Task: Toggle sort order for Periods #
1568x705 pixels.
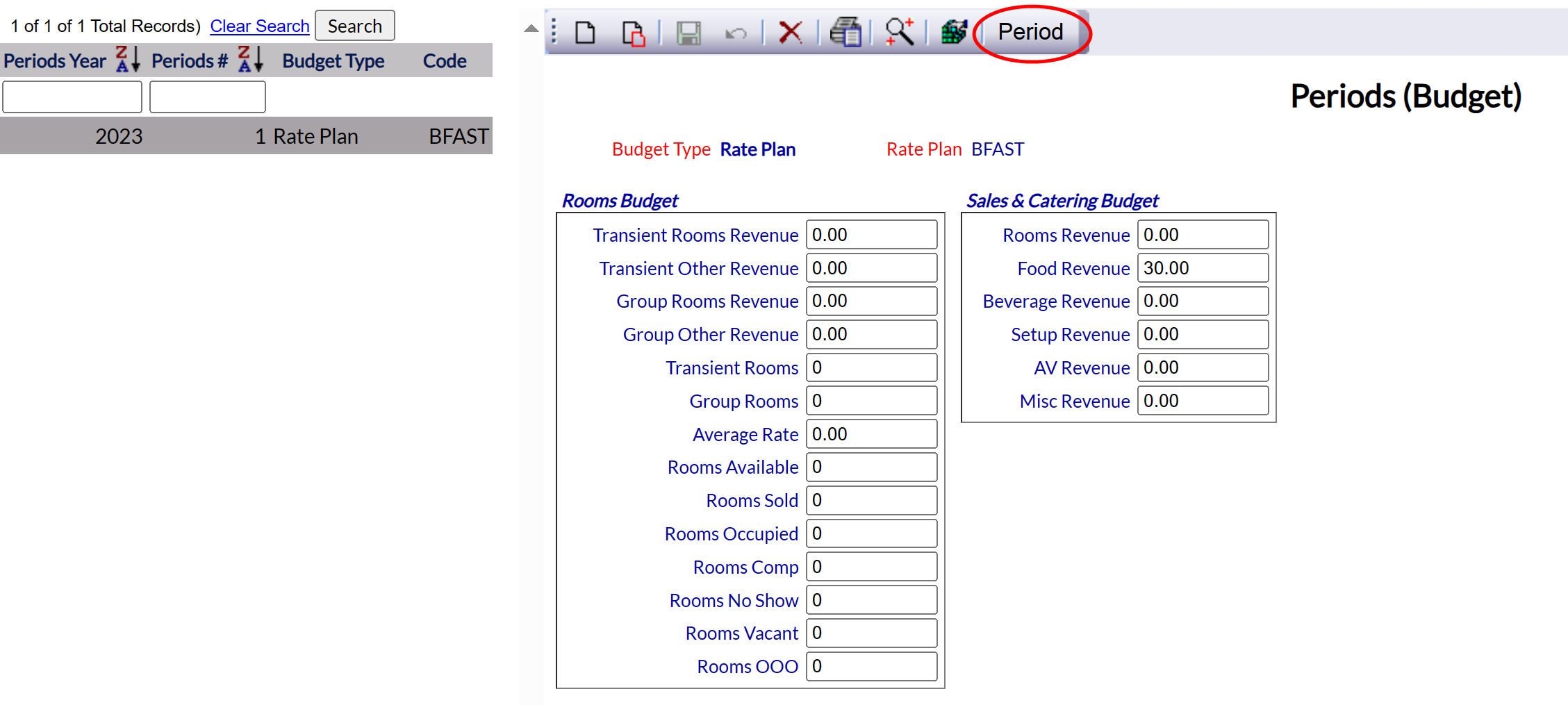Action: point(250,60)
